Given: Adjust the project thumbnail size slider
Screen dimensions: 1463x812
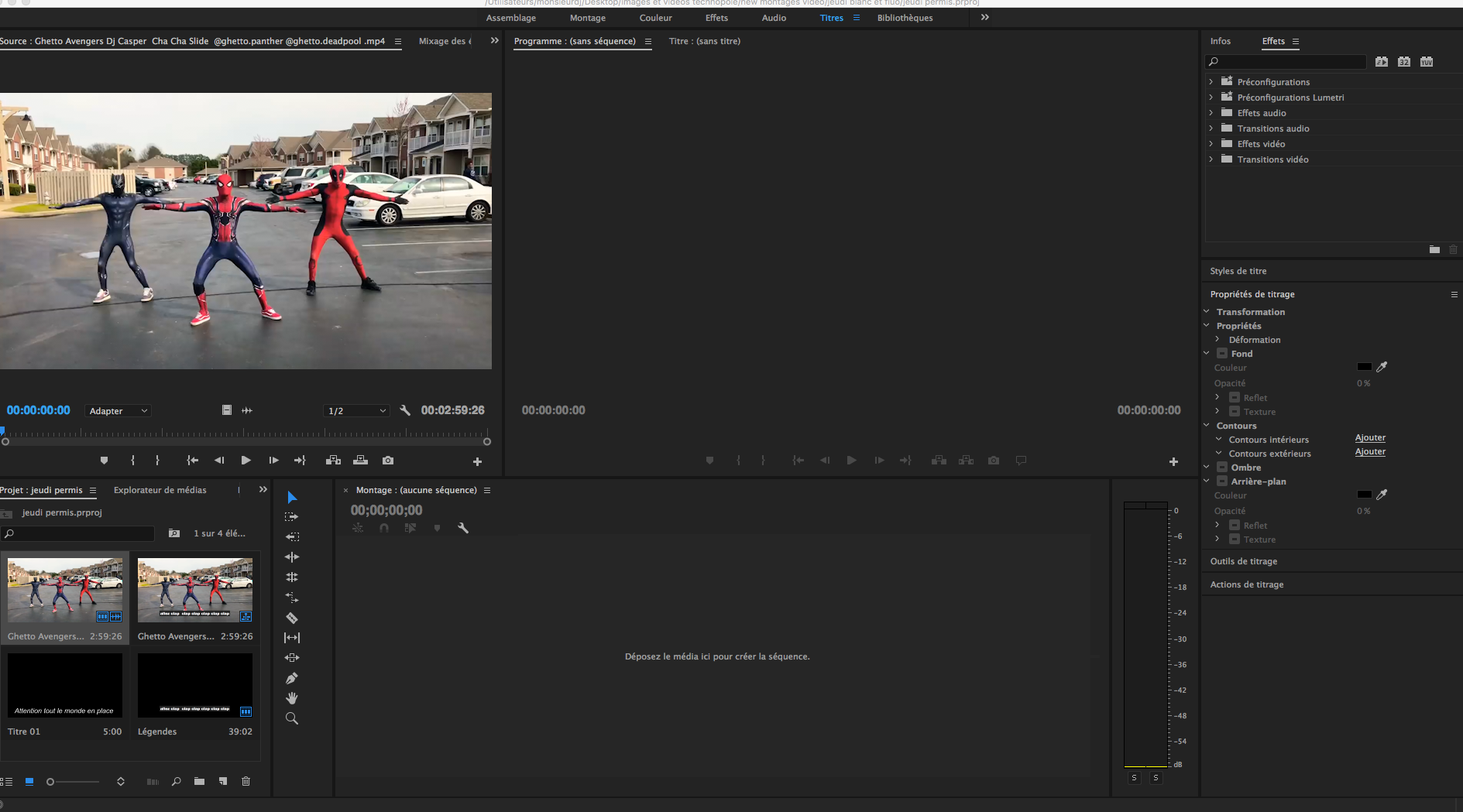Looking at the screenshot, I should tap(74, 782).
